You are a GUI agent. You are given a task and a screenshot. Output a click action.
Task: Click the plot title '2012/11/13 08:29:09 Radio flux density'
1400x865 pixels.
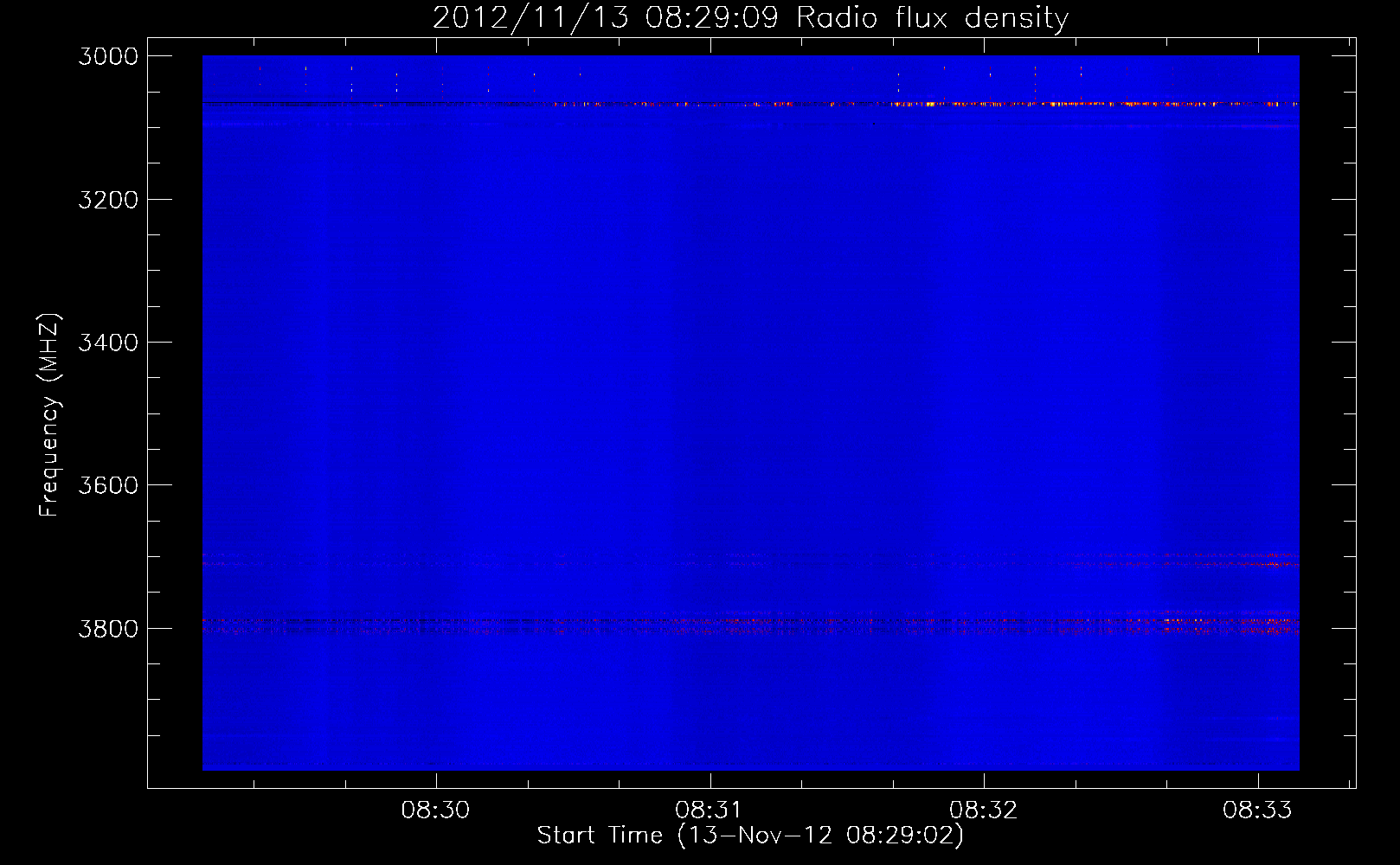click(x=751, y=18)
